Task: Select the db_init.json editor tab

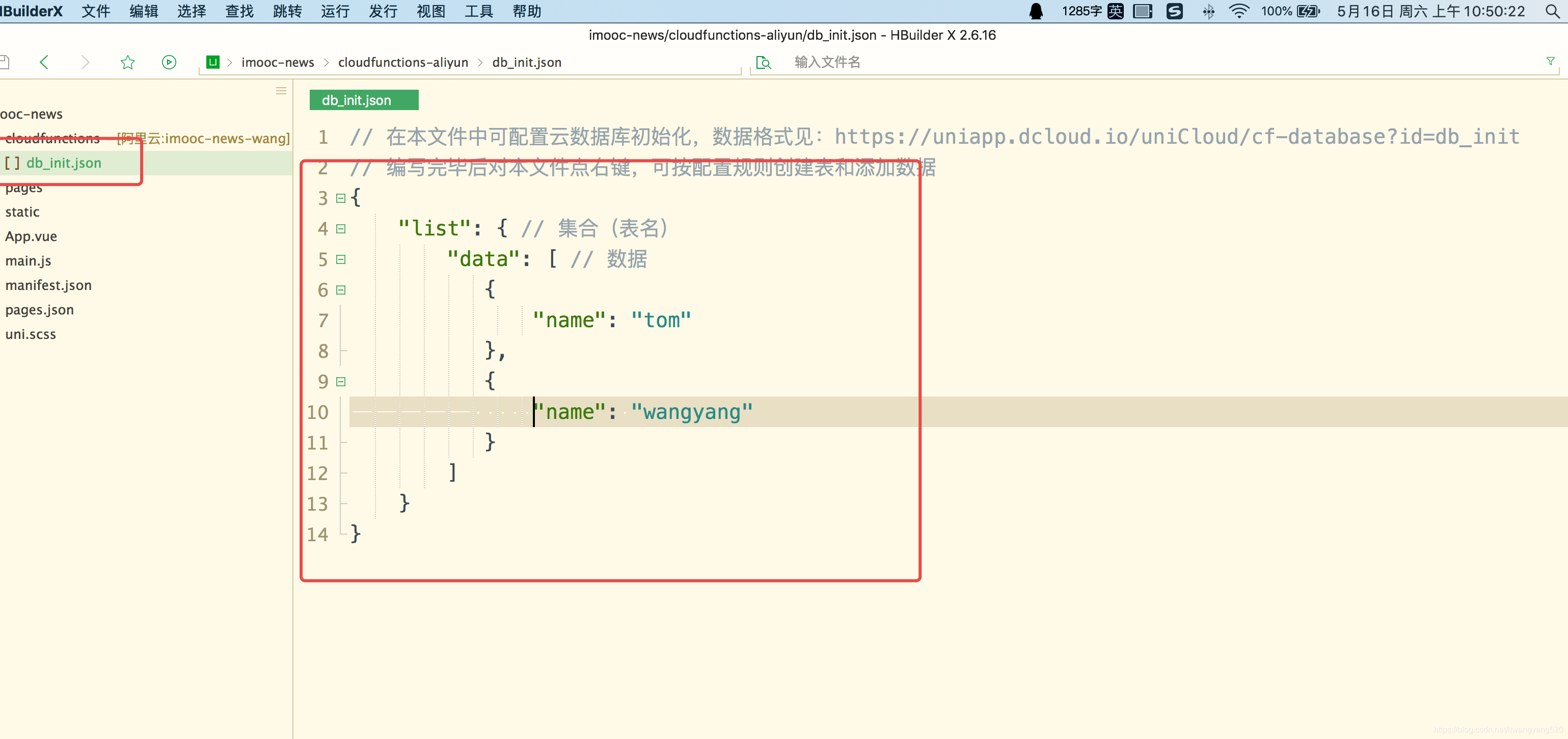Action: (x=363, y=100)
